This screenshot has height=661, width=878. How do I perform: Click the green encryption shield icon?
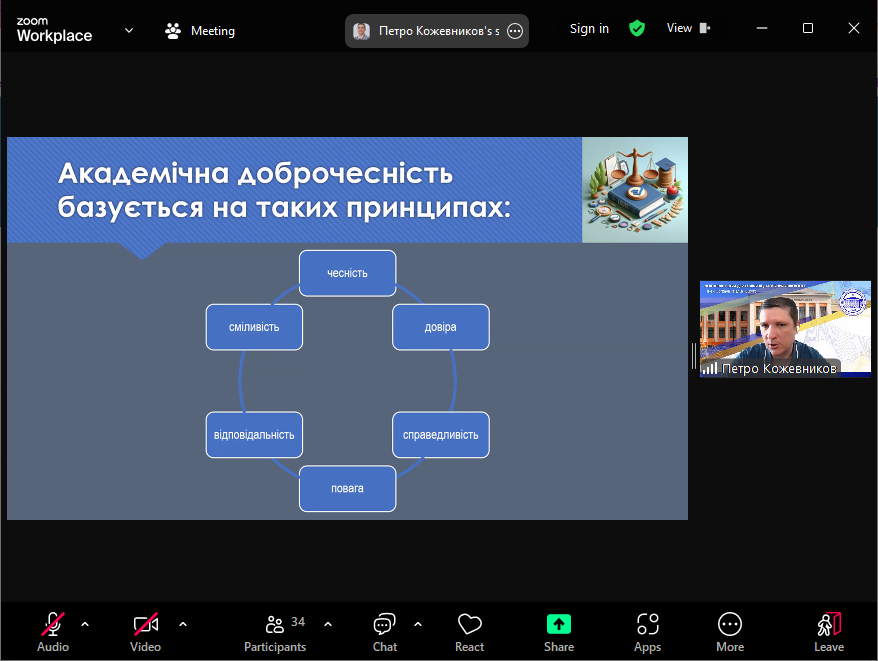pos(637,29)
